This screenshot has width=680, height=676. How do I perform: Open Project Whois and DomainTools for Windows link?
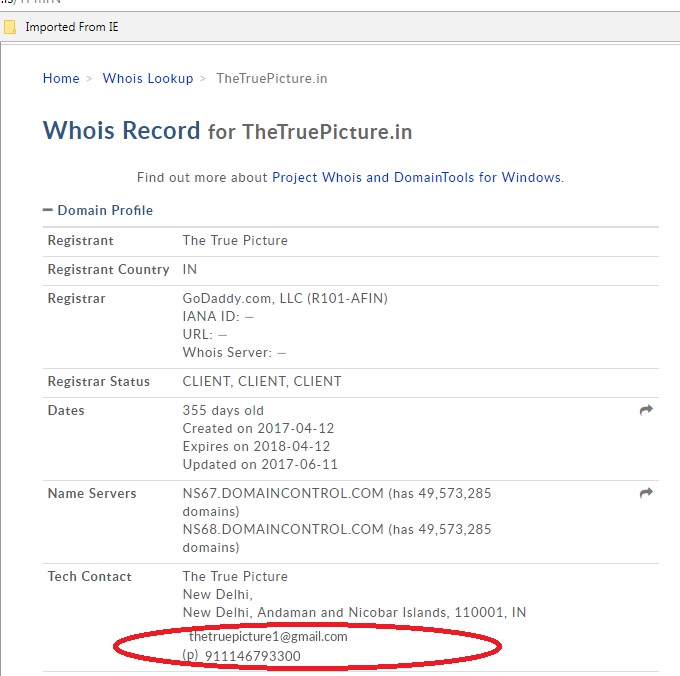(x=417, y=177)
